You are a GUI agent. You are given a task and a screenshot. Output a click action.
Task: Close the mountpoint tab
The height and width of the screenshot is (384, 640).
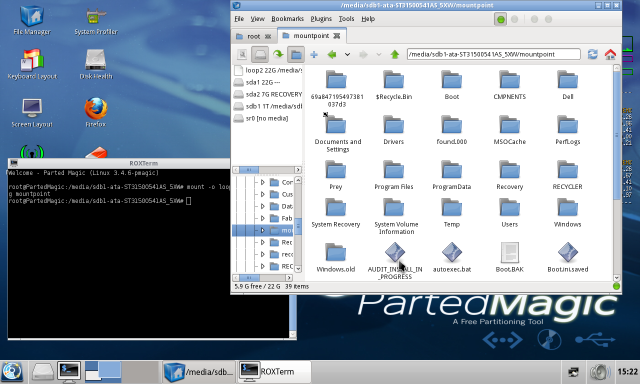pos(336,36)
